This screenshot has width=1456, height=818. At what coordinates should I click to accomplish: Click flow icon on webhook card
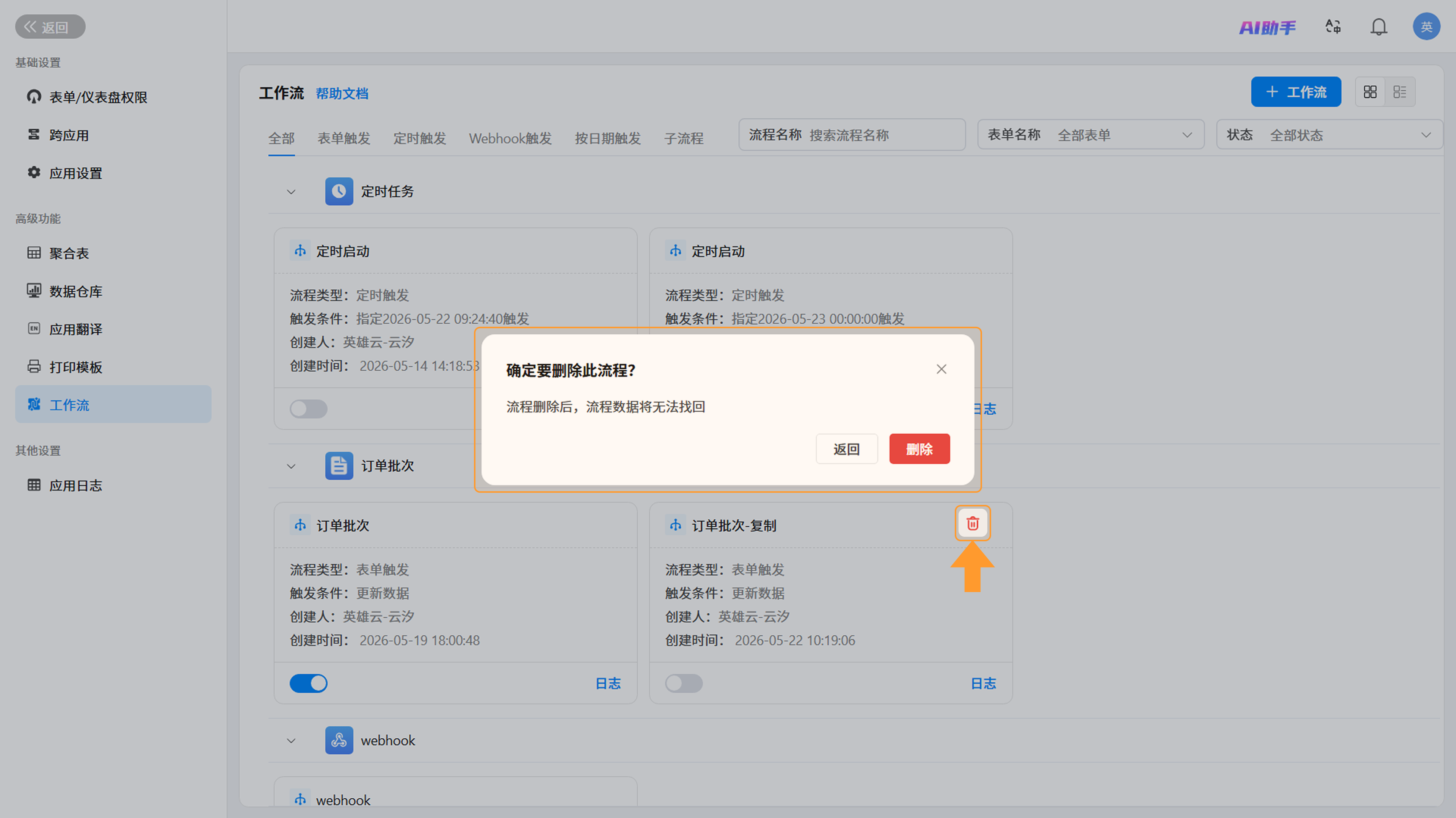(300, 799)
